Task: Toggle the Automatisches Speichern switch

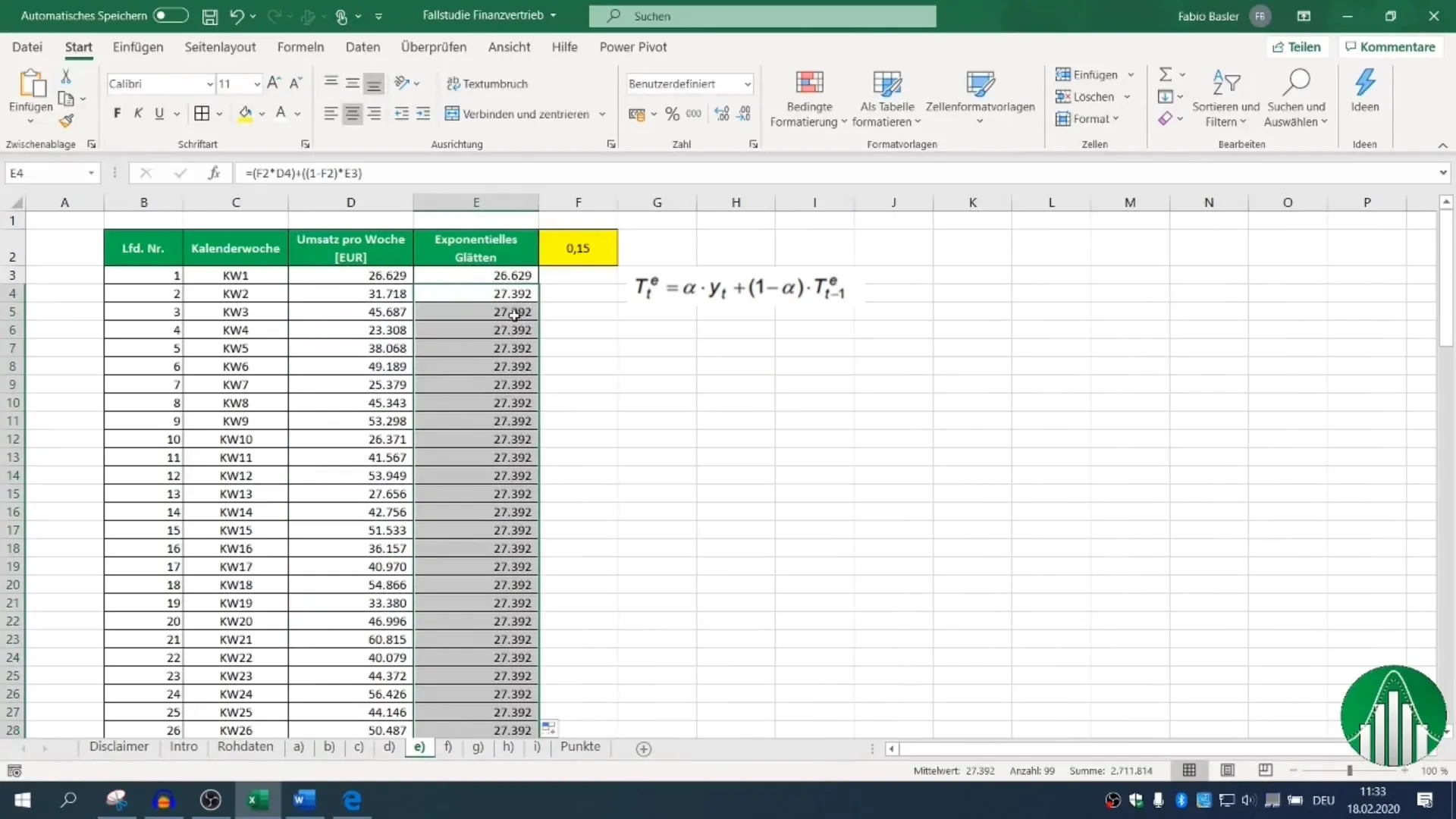Action: (x=171, y=15)
